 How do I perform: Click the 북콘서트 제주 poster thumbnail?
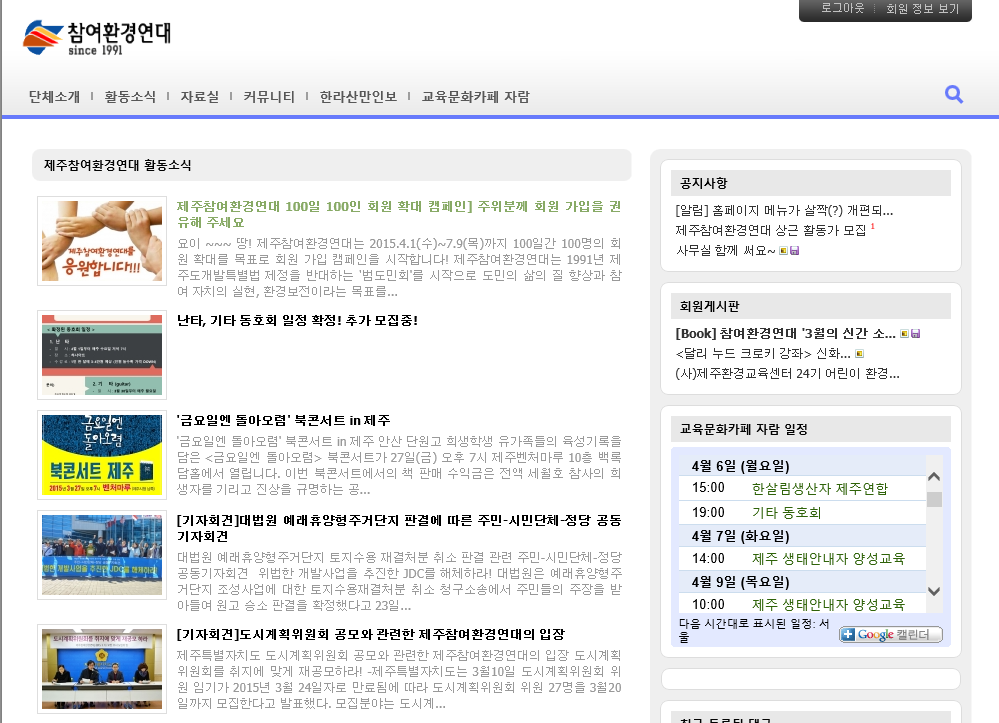click(102, 455)
